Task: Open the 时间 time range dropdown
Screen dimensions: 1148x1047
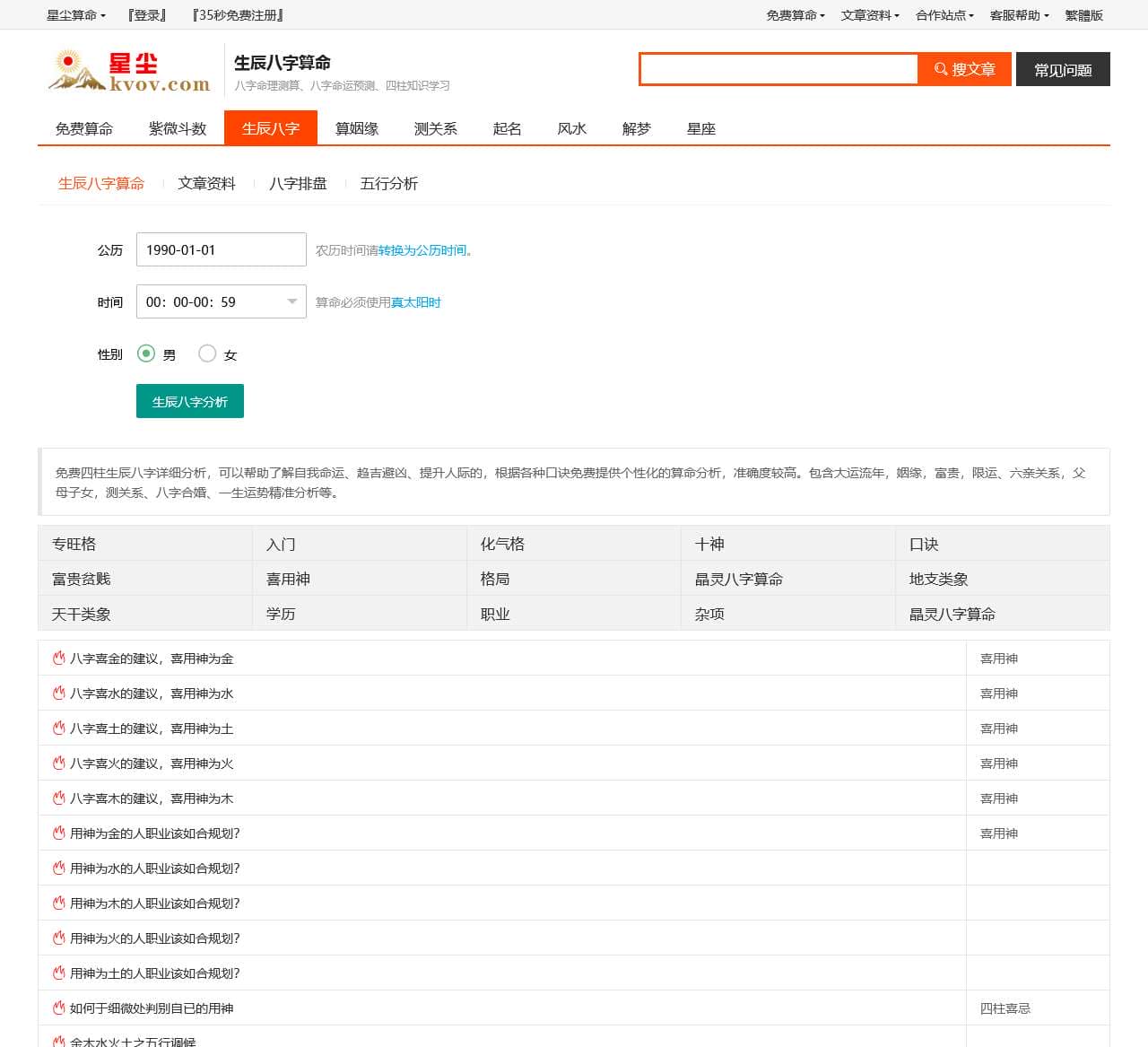Action: pos(221,301)
